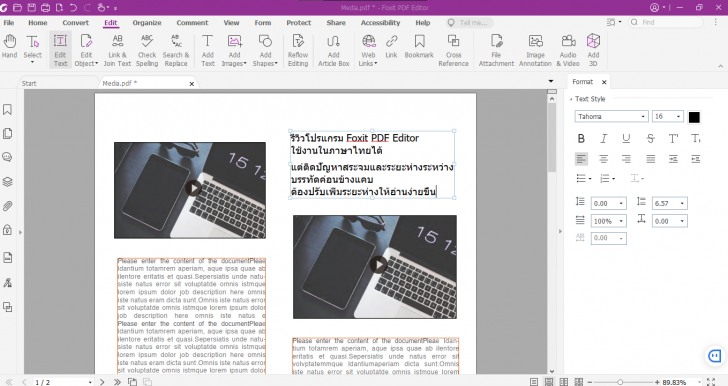
Task: Open the Layers side panel
Action: (x=7, y=182)
